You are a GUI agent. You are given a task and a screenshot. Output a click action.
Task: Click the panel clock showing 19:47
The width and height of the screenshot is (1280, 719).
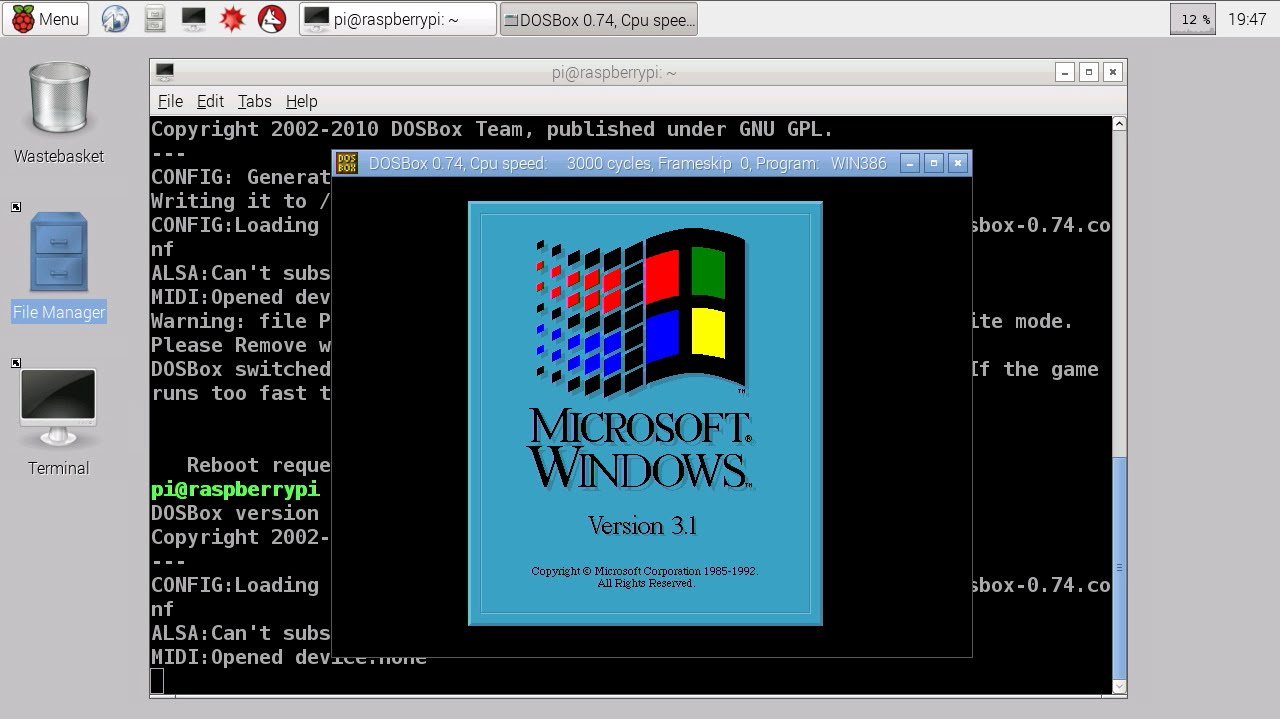(x=1247, y=19)
